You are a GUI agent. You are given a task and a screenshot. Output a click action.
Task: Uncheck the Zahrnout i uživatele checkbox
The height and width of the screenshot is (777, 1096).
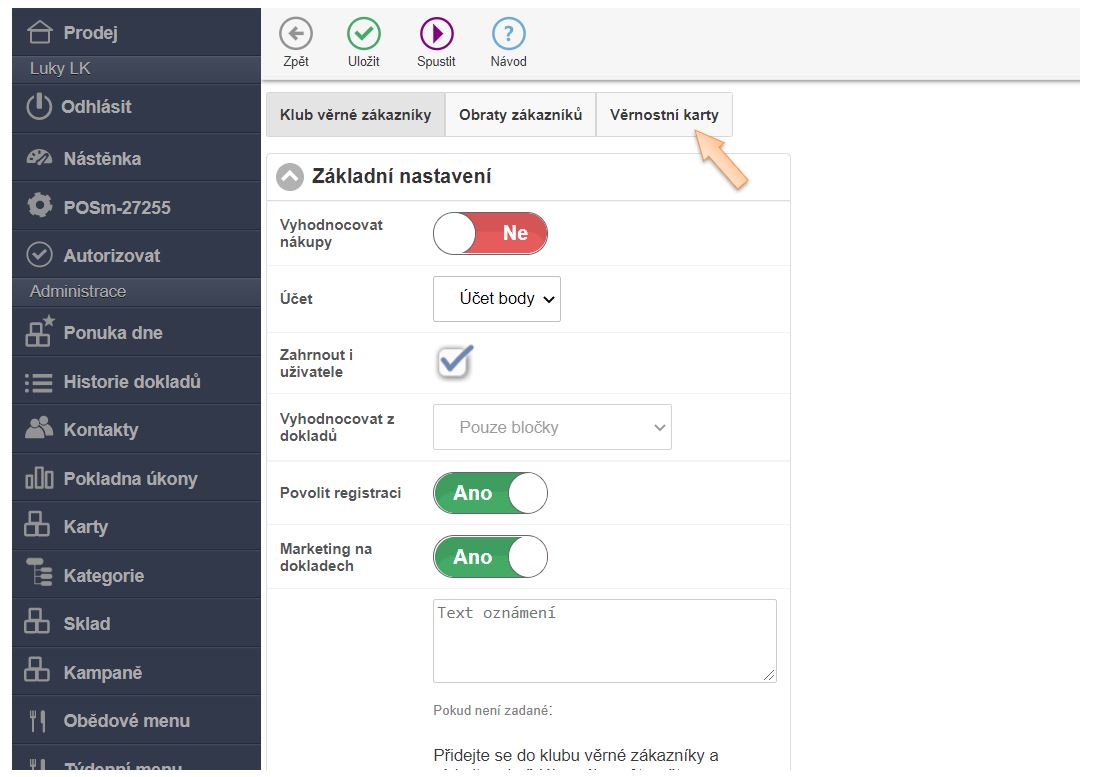click(454, 362)
